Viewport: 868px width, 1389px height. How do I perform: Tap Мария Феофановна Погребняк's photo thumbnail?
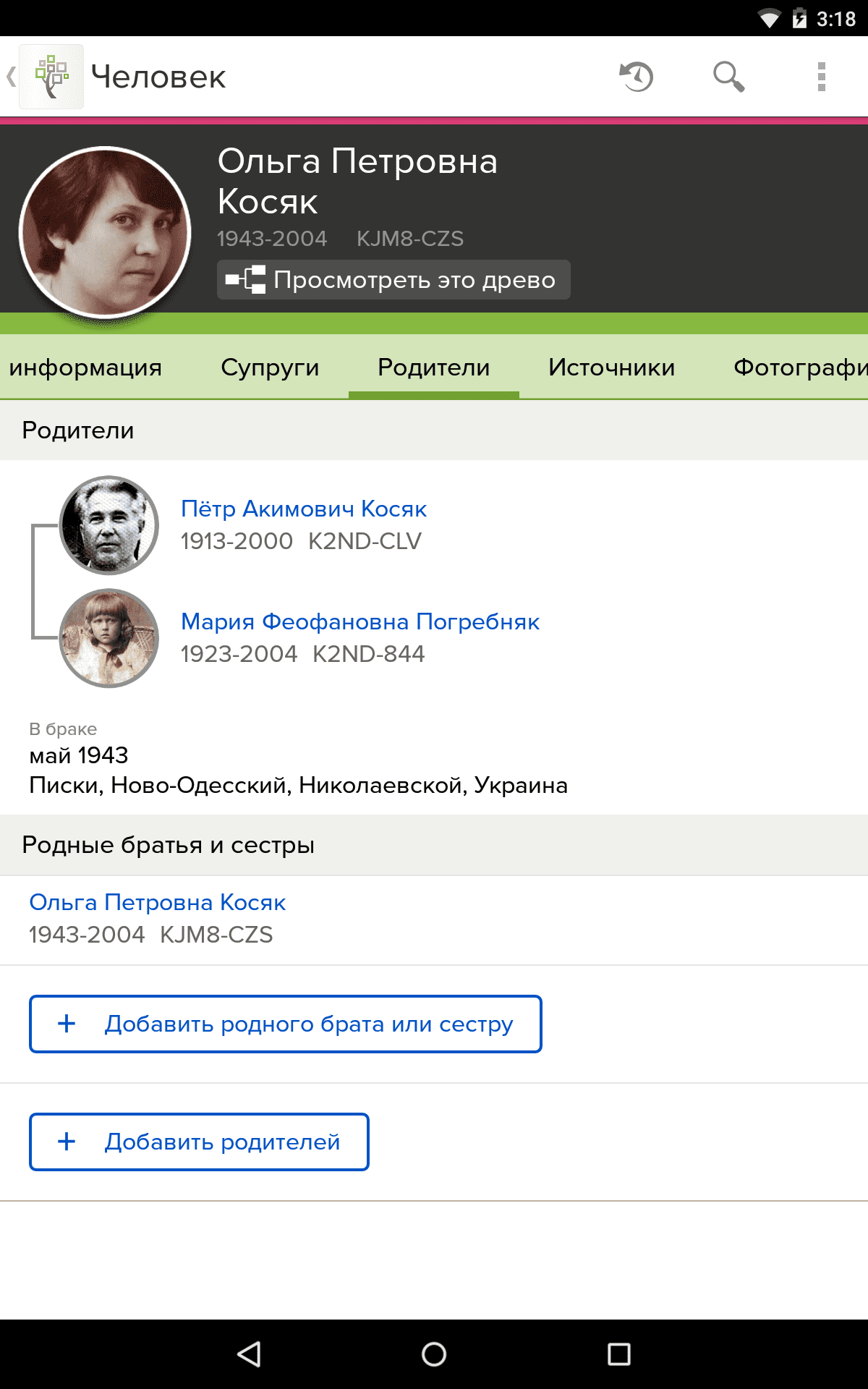click(109, 638)
